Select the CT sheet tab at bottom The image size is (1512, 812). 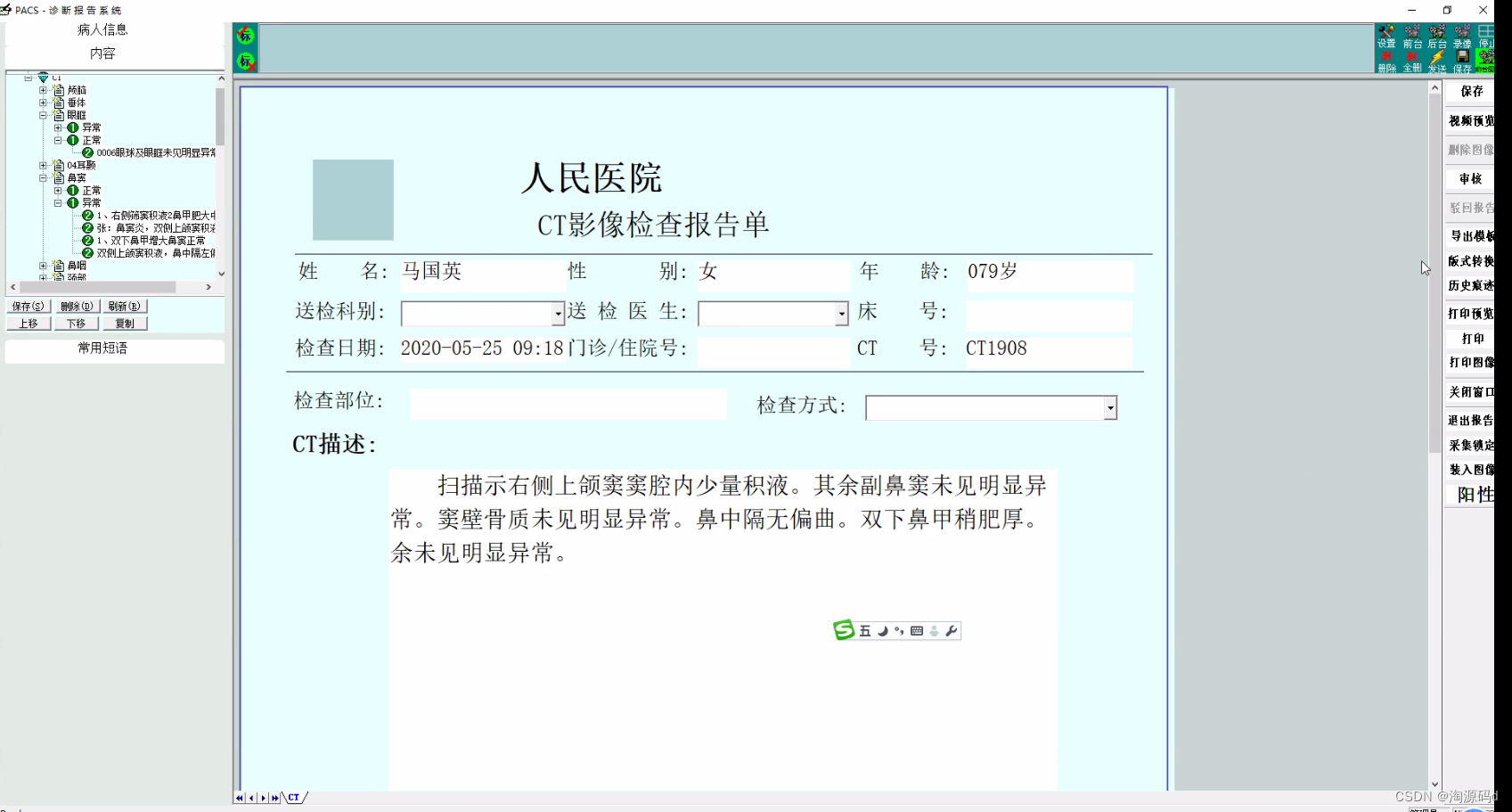[294, 798]
